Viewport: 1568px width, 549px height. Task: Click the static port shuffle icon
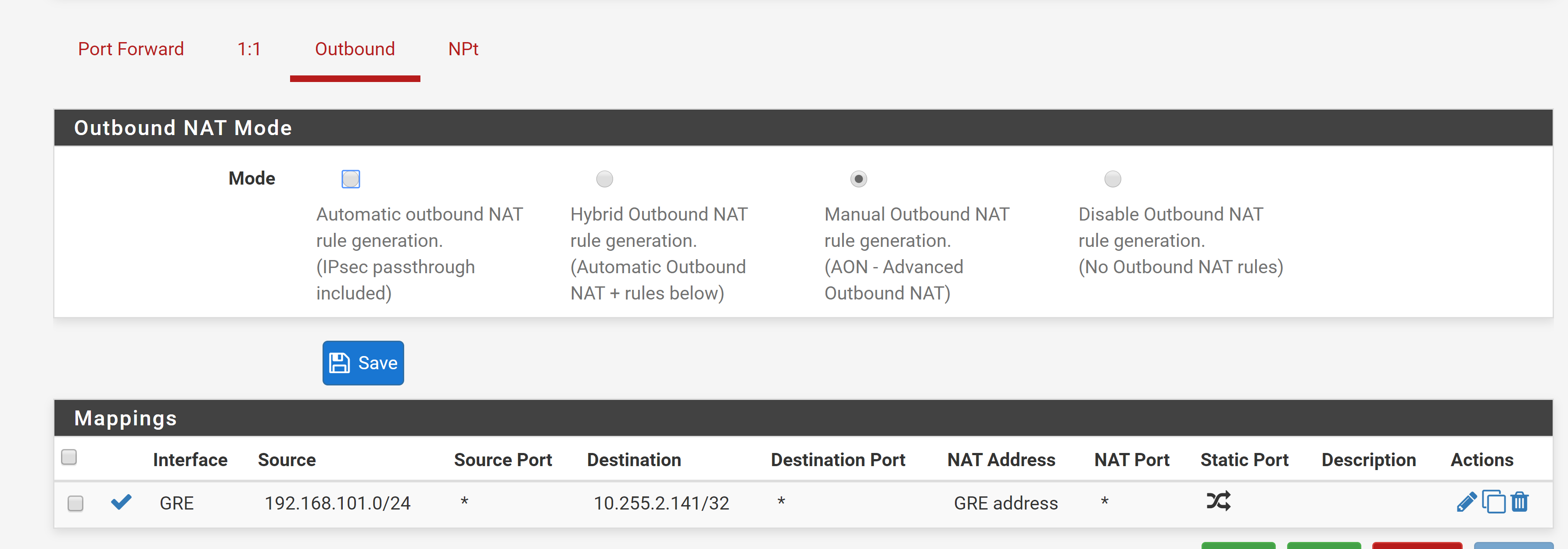tap(1218, 501)
